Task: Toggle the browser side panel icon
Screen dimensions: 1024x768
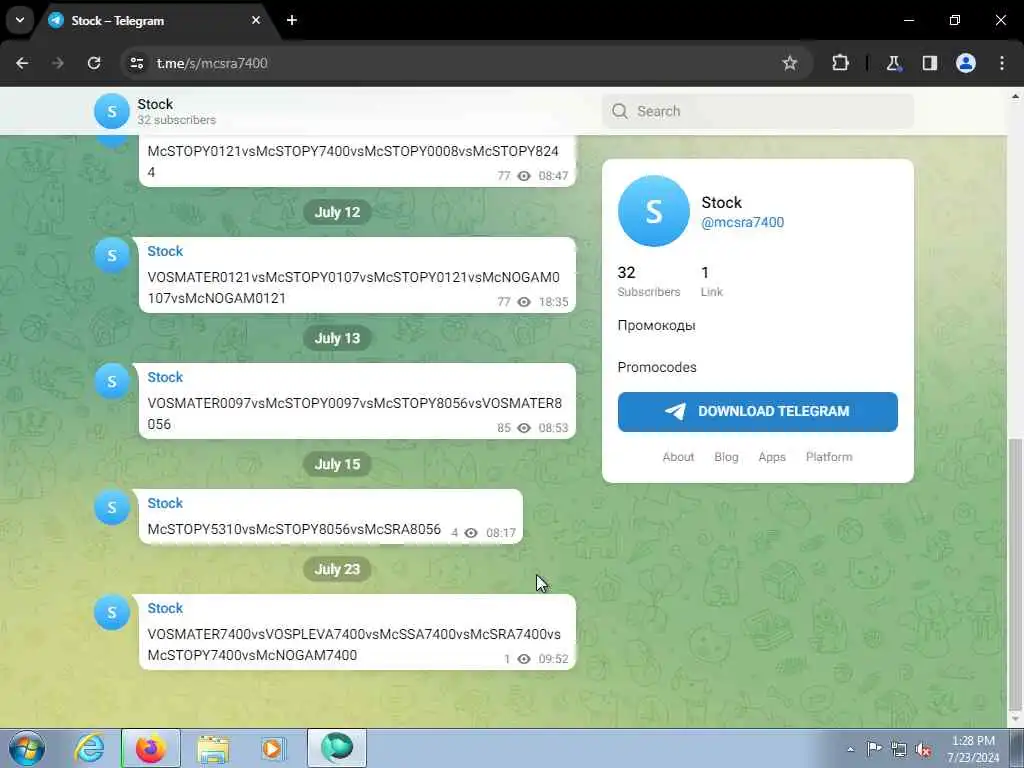Action: tap(929, 63)
